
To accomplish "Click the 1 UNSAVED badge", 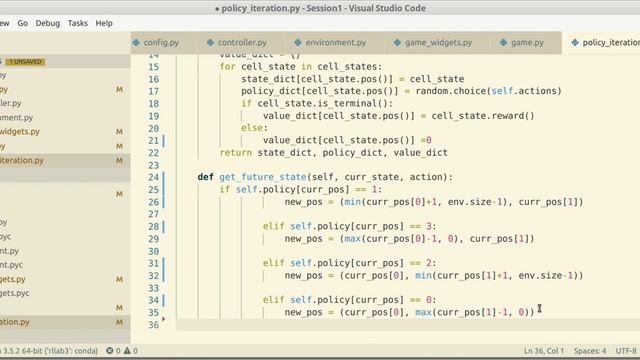I will (25, 62).
